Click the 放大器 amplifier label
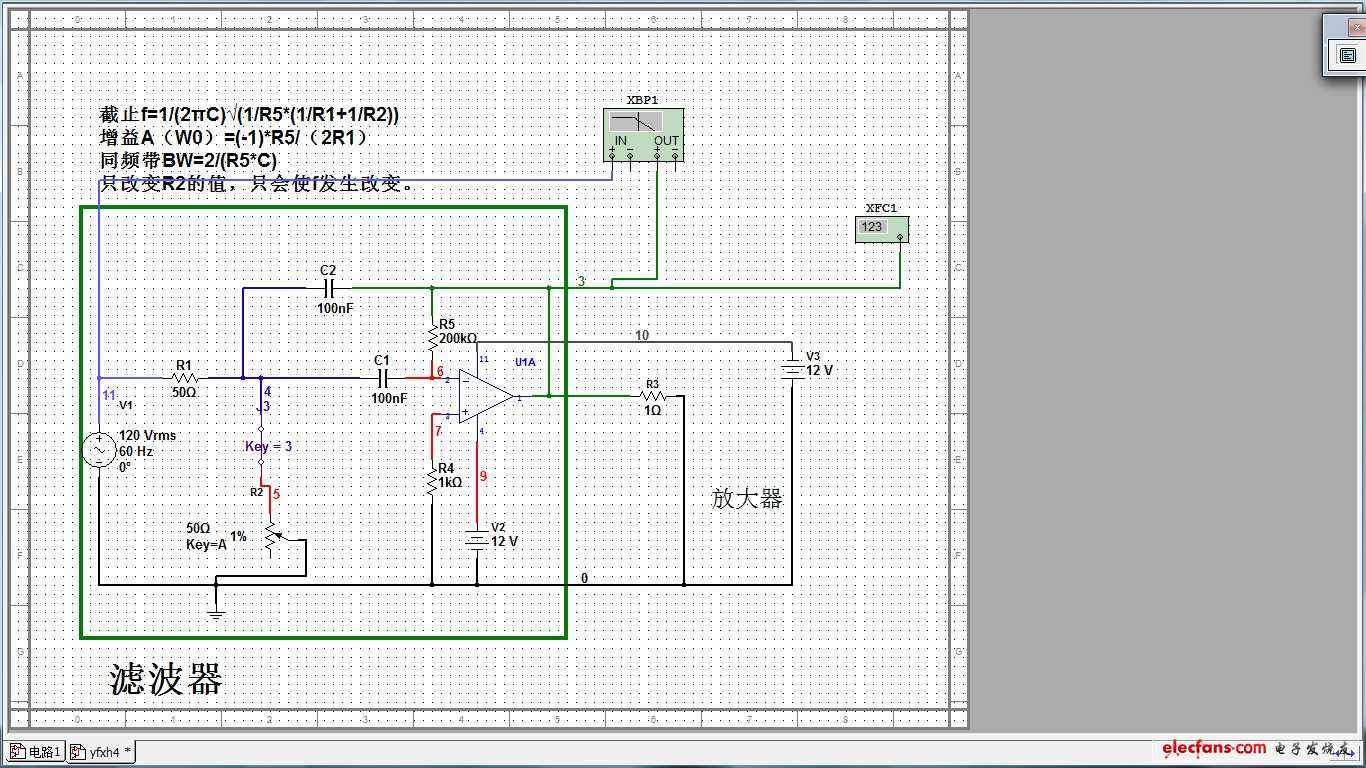The width and height of the screenshot is (1366, 768). (x=747, y=498)
